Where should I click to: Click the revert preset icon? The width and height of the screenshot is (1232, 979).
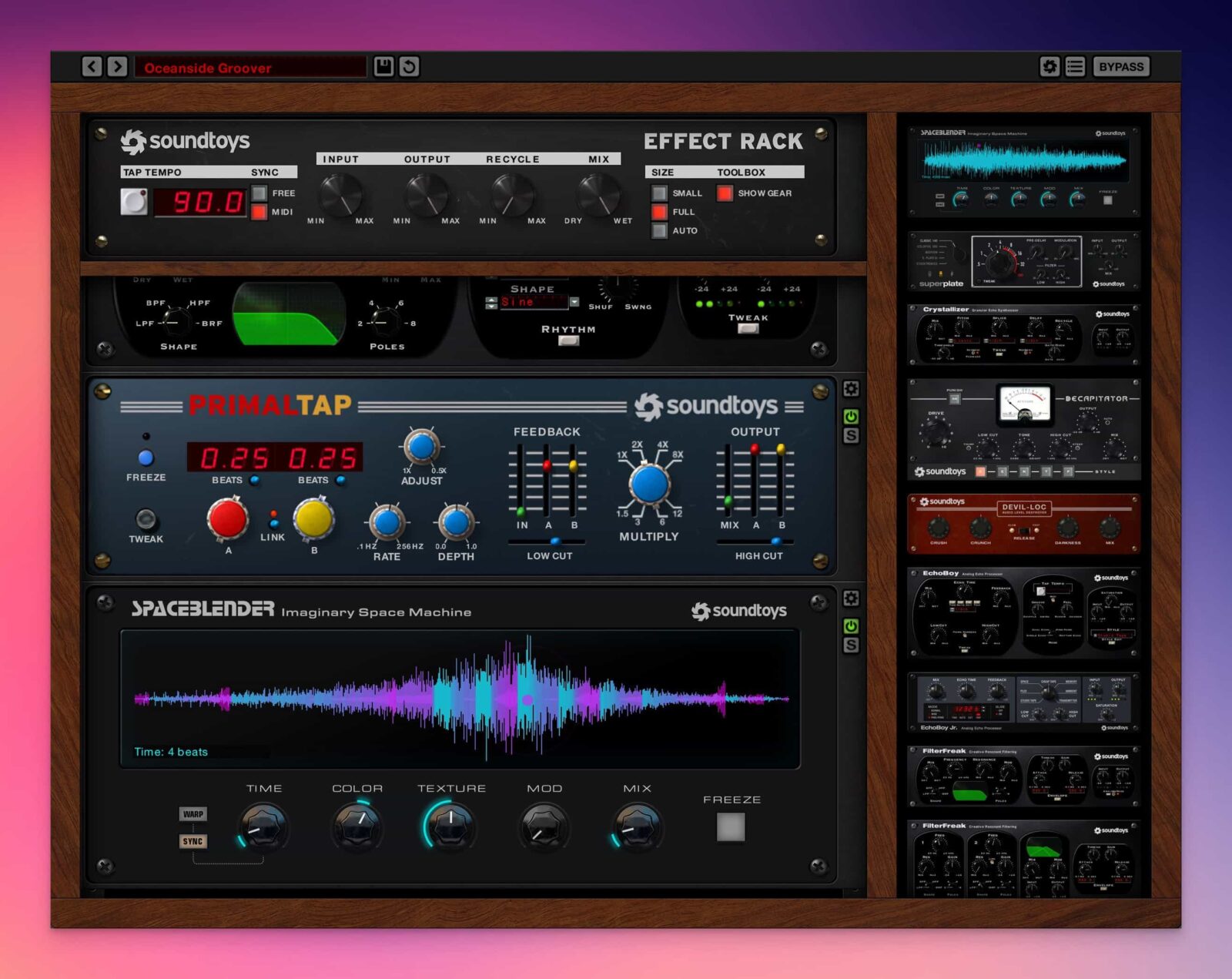click(x=409, y=67)
